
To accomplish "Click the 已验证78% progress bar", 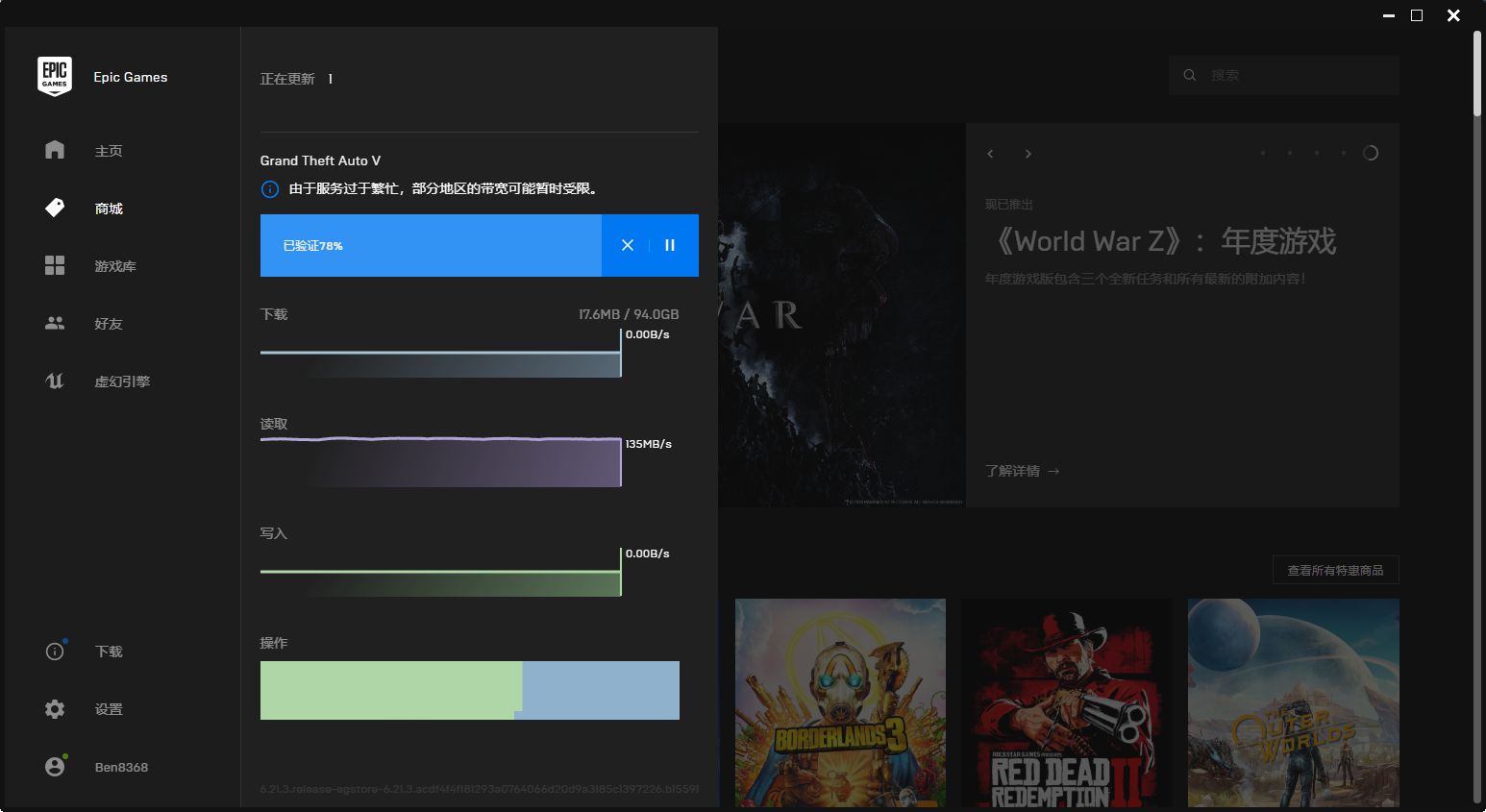I will pos(431,245).
